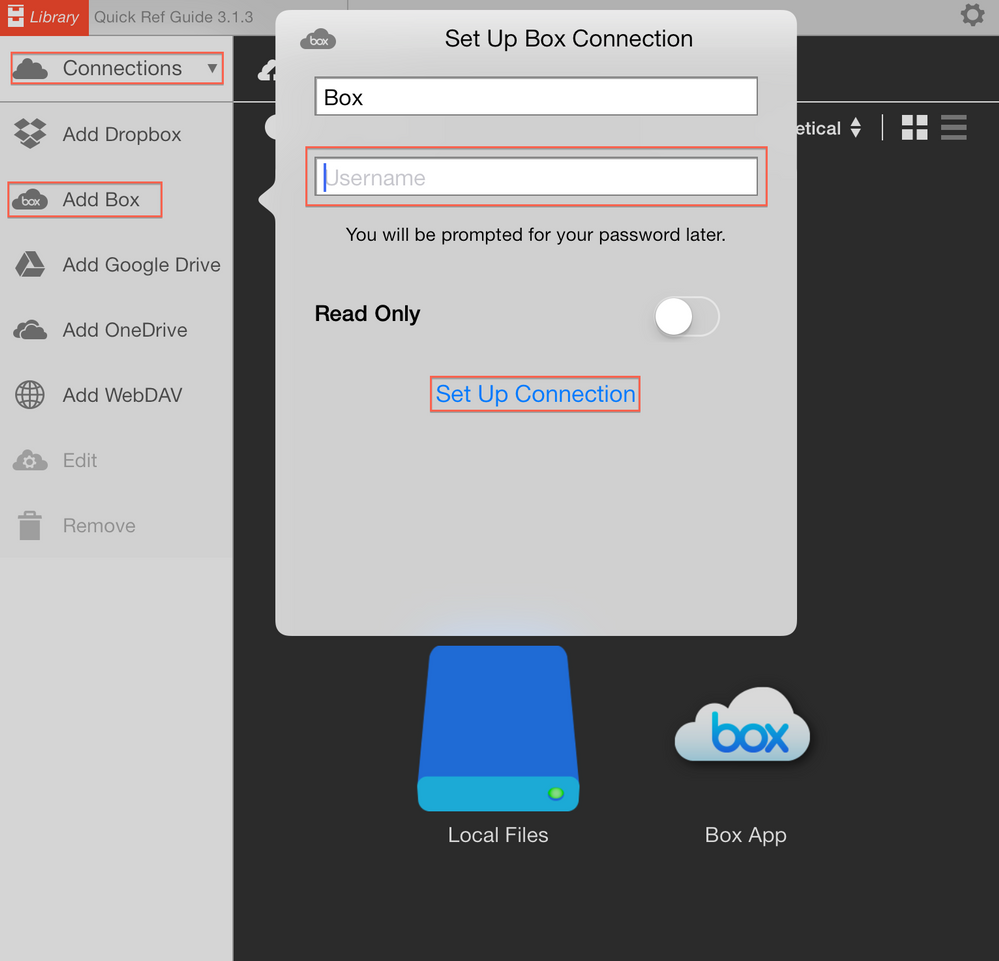
Task: Open the settings gear
Action: 971,15
